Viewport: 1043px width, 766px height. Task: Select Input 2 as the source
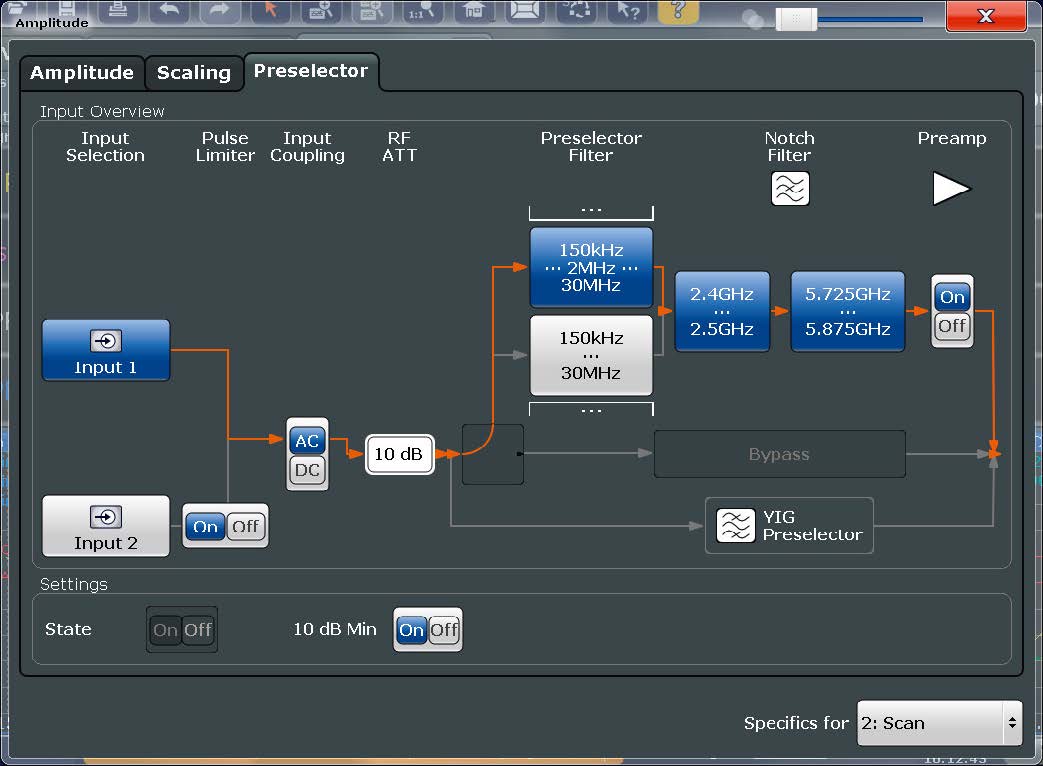pyautogui.click(x=106, y=527)
